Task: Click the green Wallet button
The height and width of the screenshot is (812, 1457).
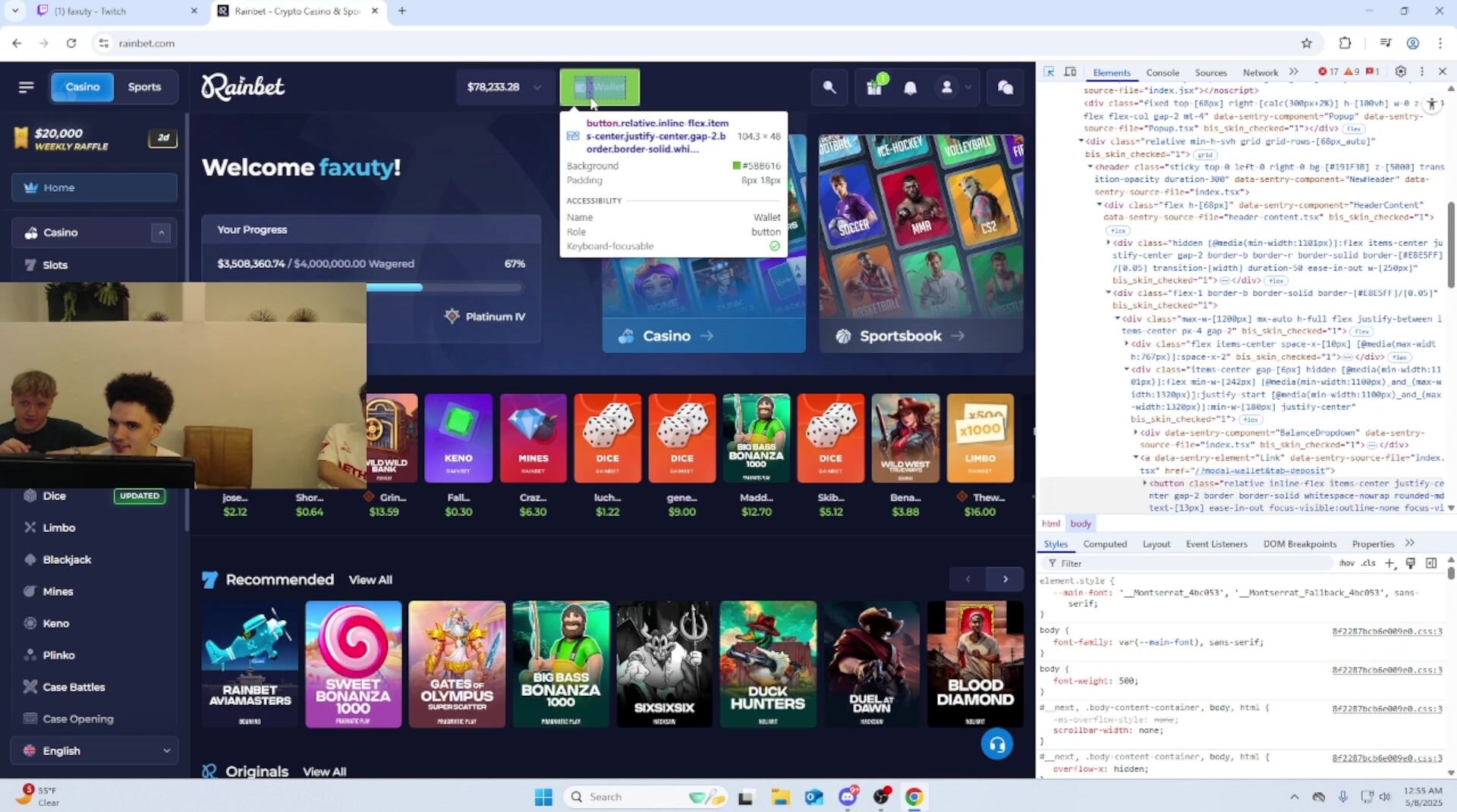Action: tap(599, 87)
